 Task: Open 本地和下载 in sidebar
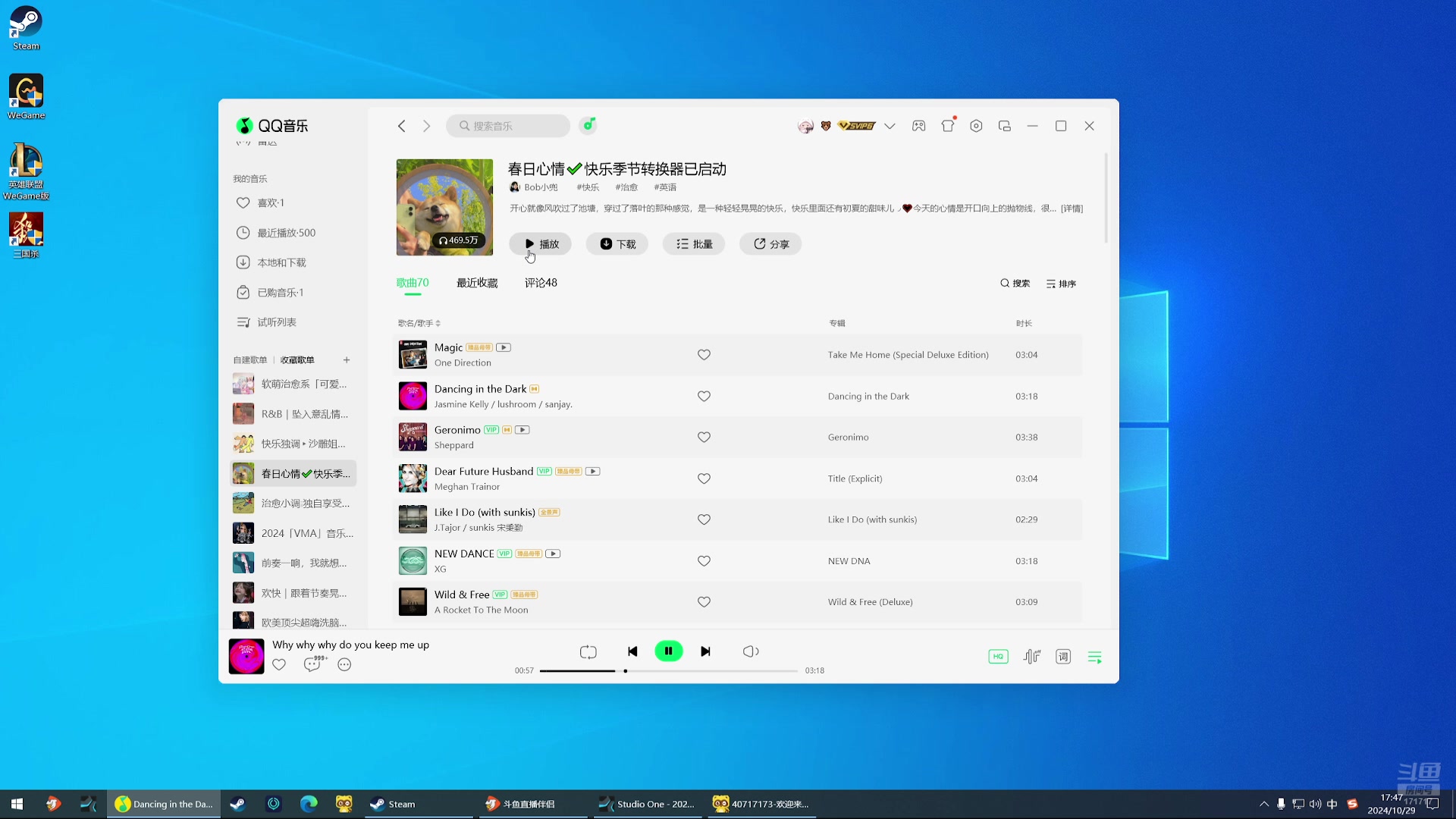[293, 262]
